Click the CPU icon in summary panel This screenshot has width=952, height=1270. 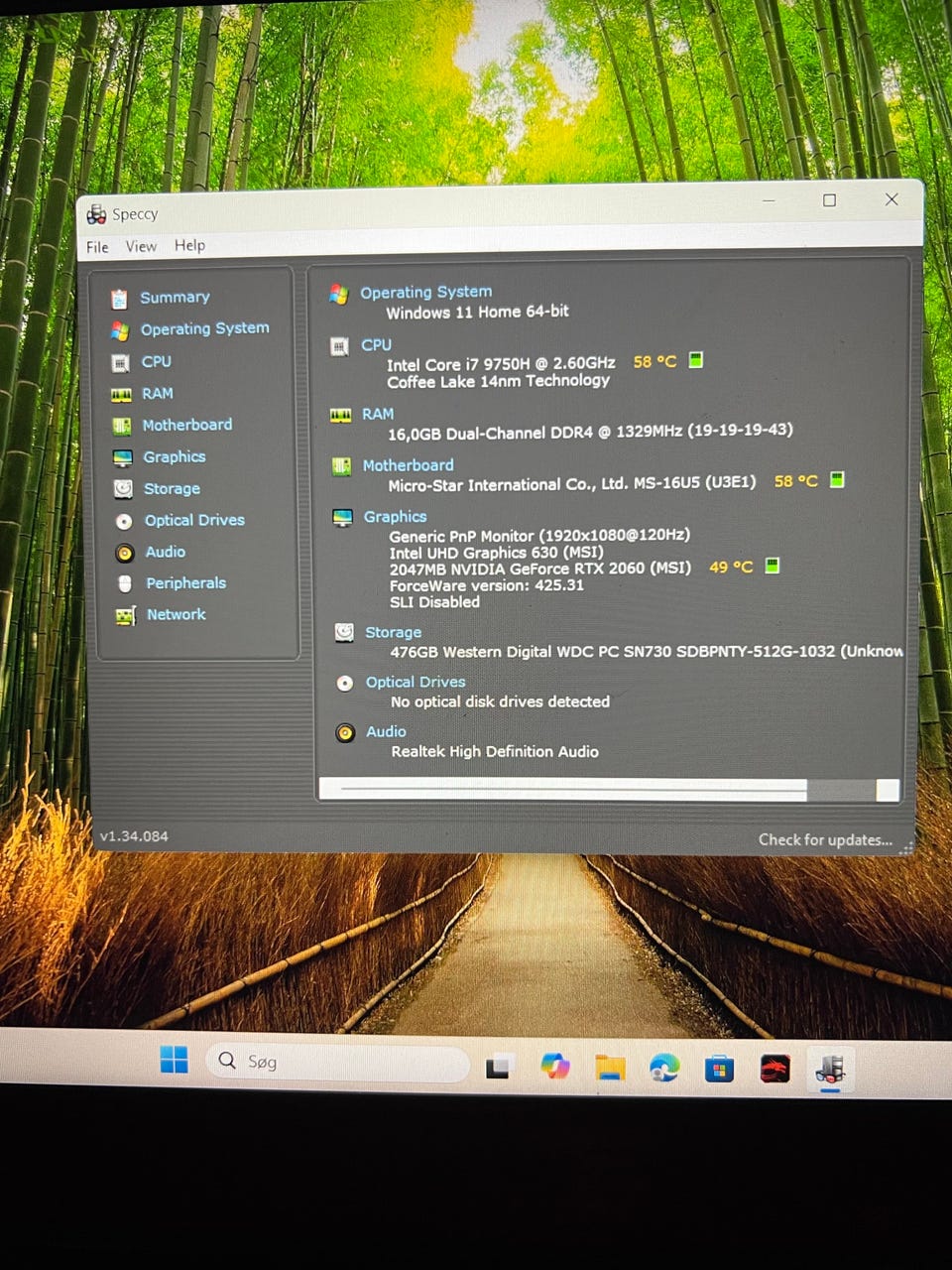[x=340, y=347]
